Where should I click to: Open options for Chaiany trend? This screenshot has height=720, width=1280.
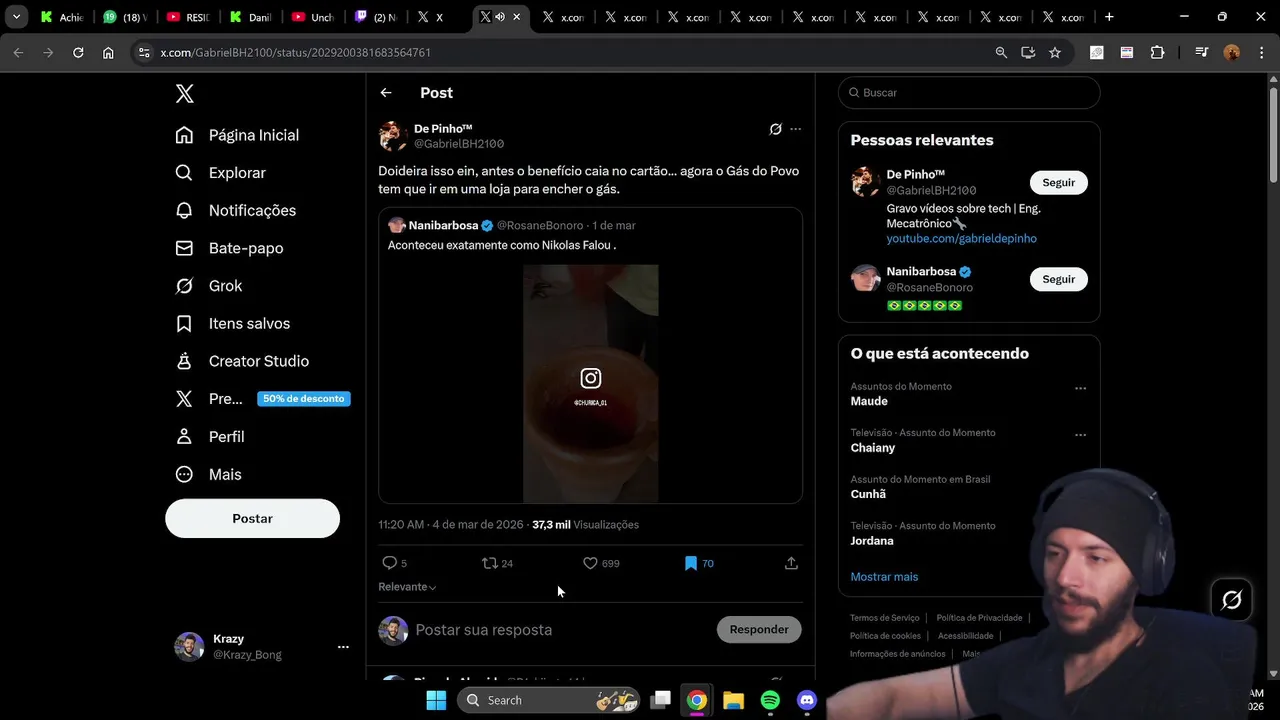[x=1080, y=435]
